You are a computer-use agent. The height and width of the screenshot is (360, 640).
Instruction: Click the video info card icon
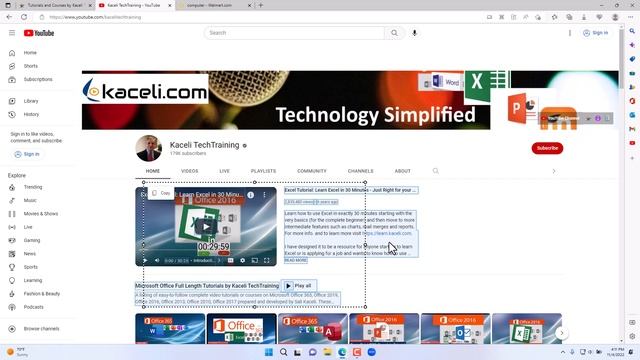click(251, 195)
